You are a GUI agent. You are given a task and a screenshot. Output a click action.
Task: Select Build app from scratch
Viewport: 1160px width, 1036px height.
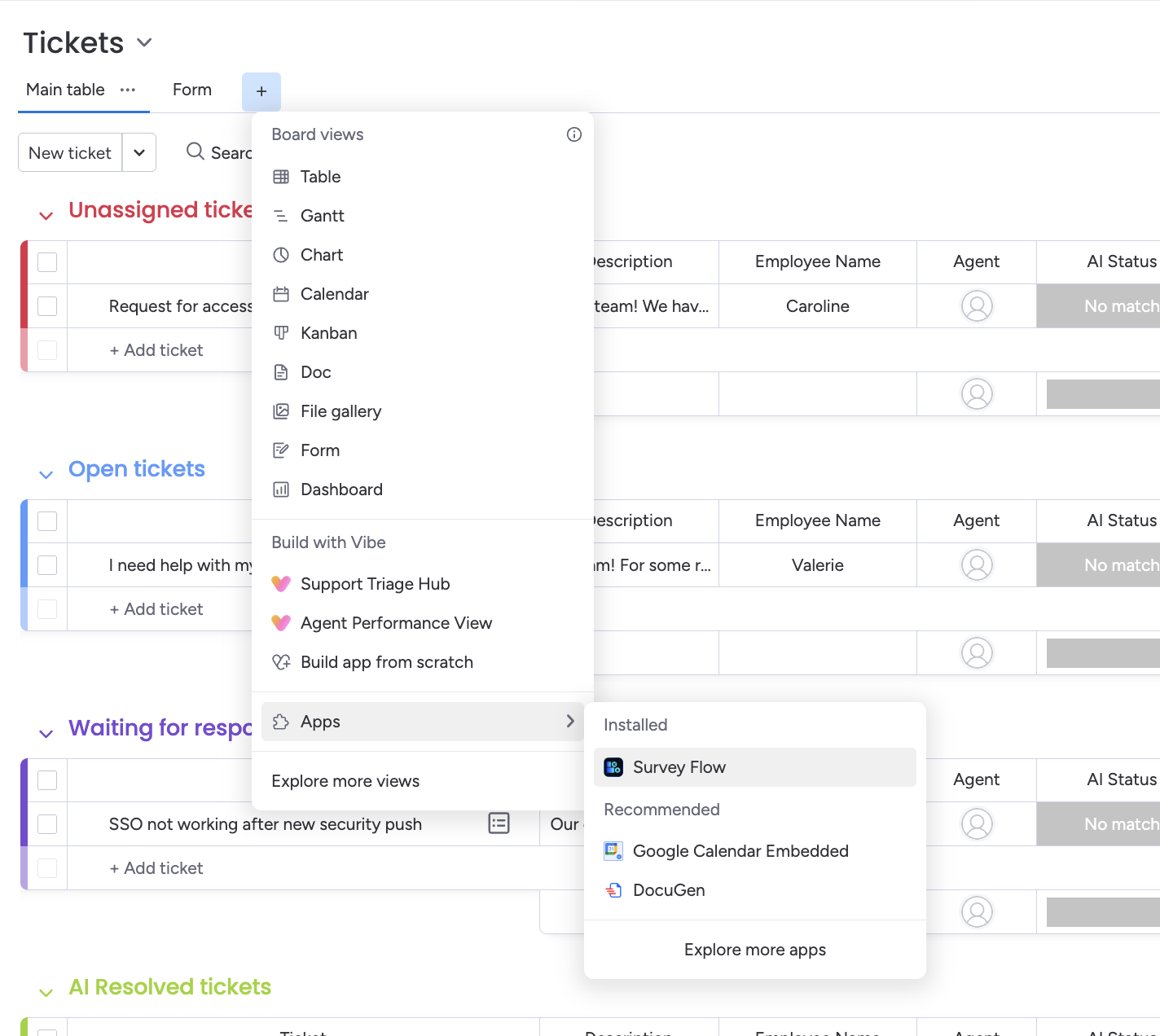coord(423,662)
